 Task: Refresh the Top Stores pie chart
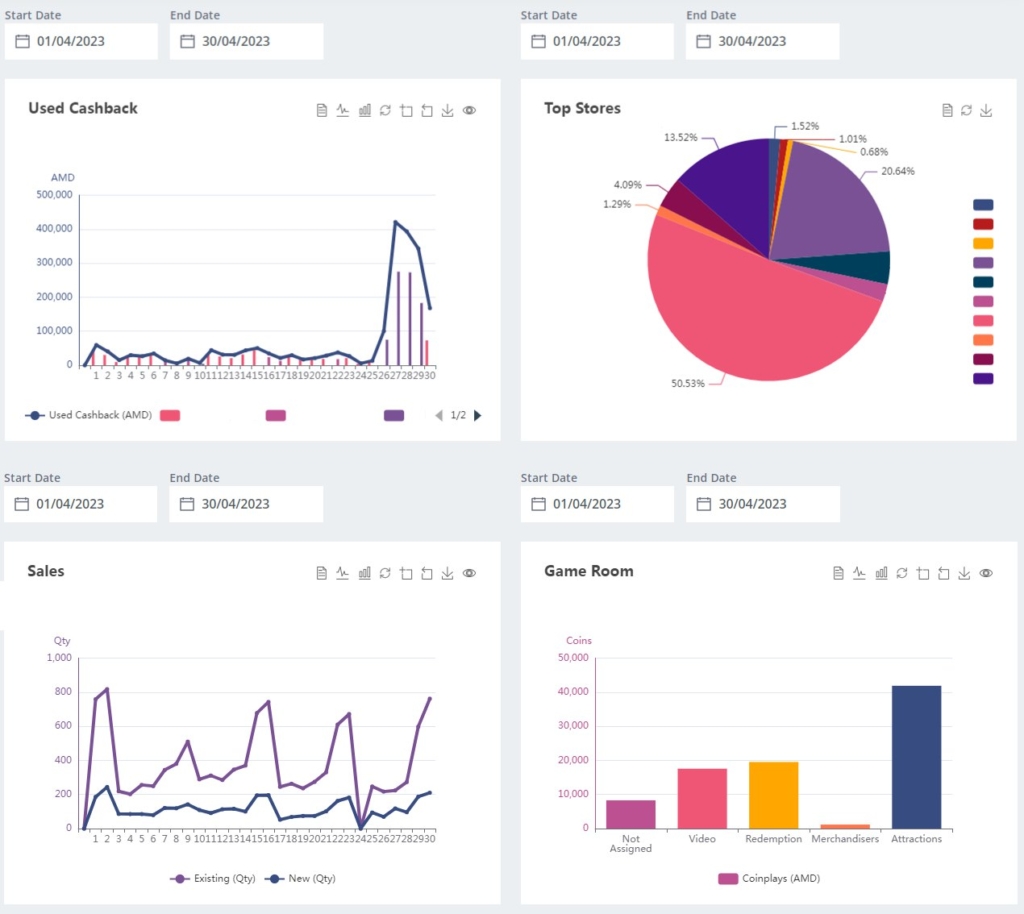point(967,110)
